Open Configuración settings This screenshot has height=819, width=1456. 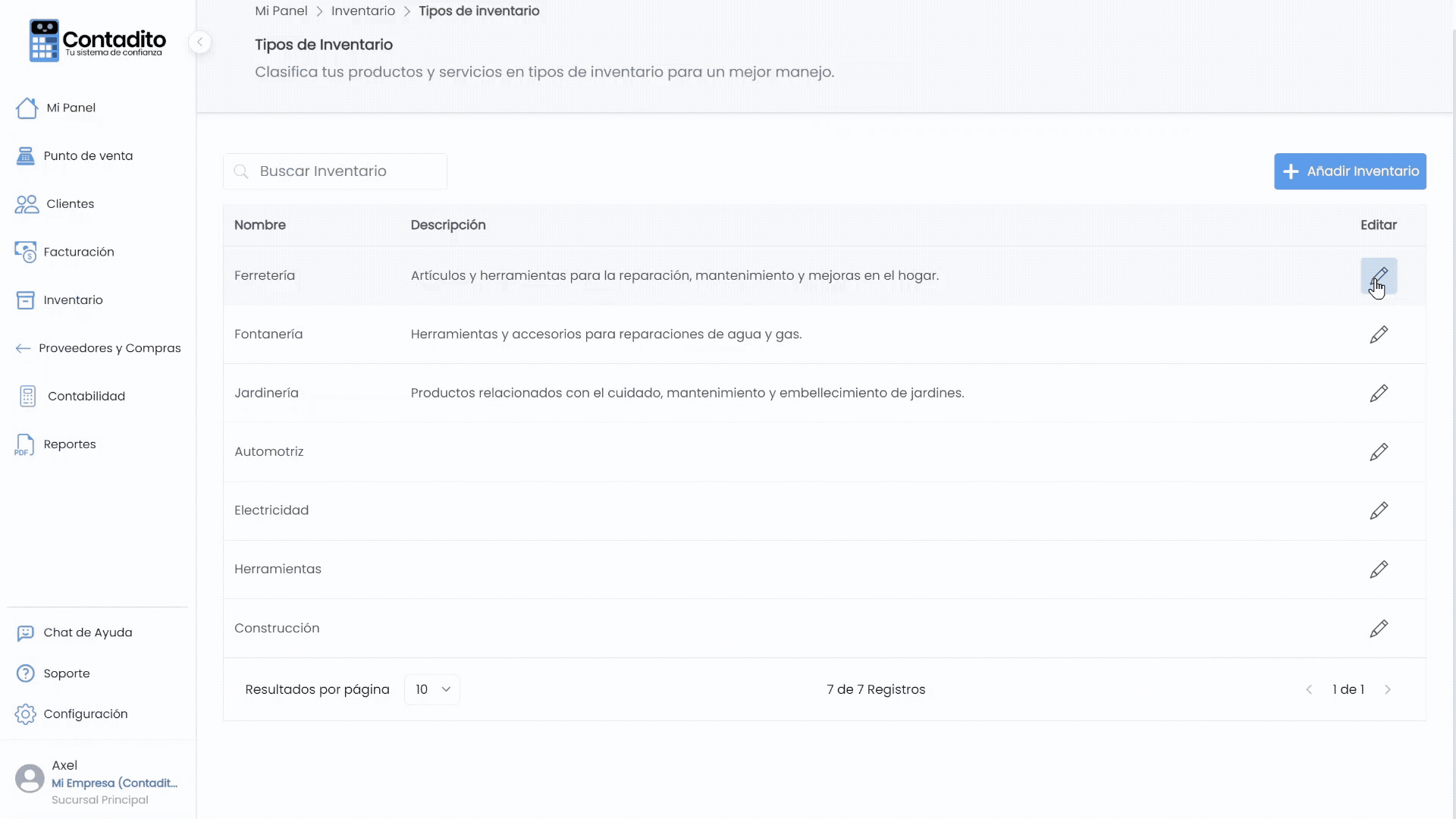(x=71, y=714)
